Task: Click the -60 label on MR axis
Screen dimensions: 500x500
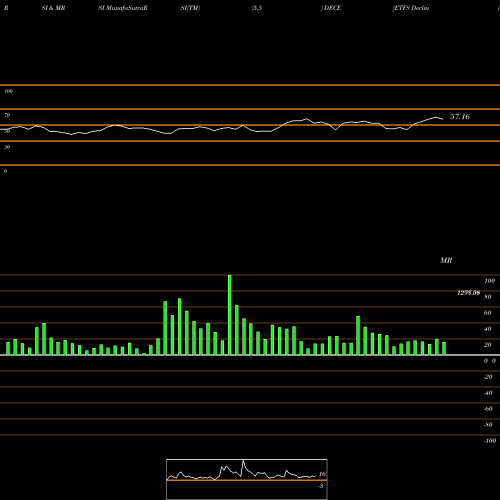Action: coord(488,409)
